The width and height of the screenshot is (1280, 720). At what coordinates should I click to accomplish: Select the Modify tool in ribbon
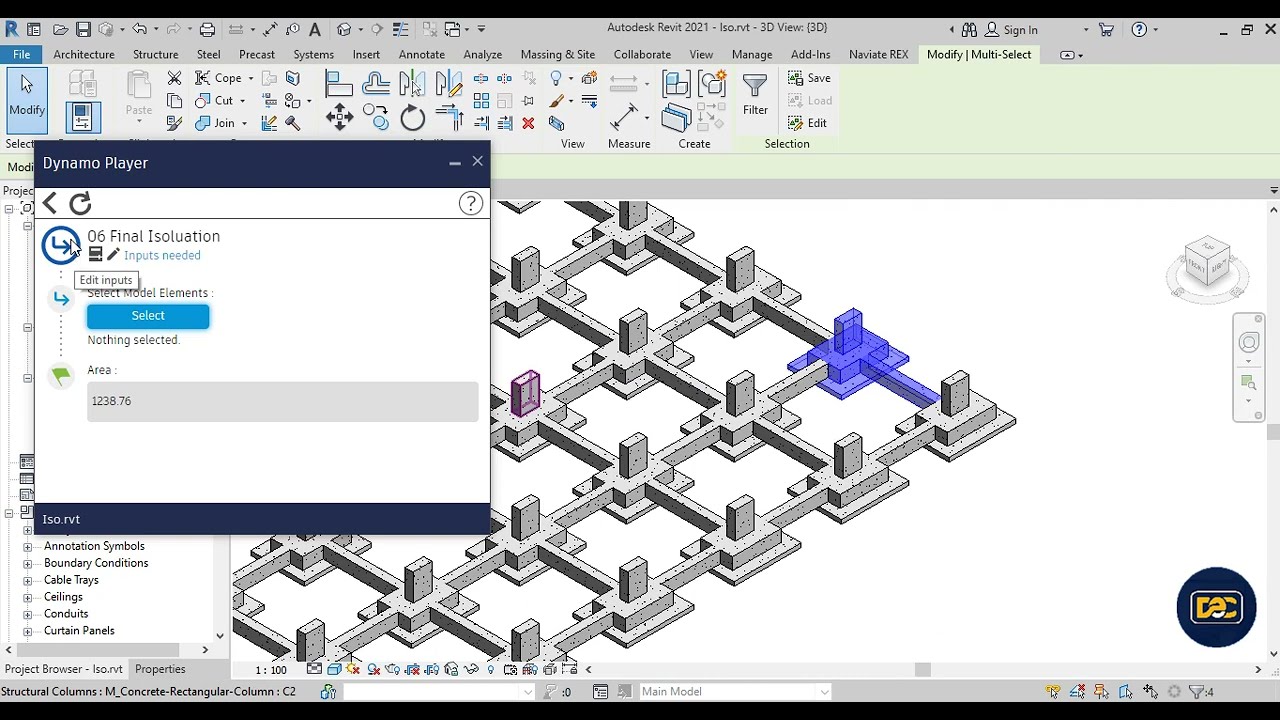click(x=26, y=100)
